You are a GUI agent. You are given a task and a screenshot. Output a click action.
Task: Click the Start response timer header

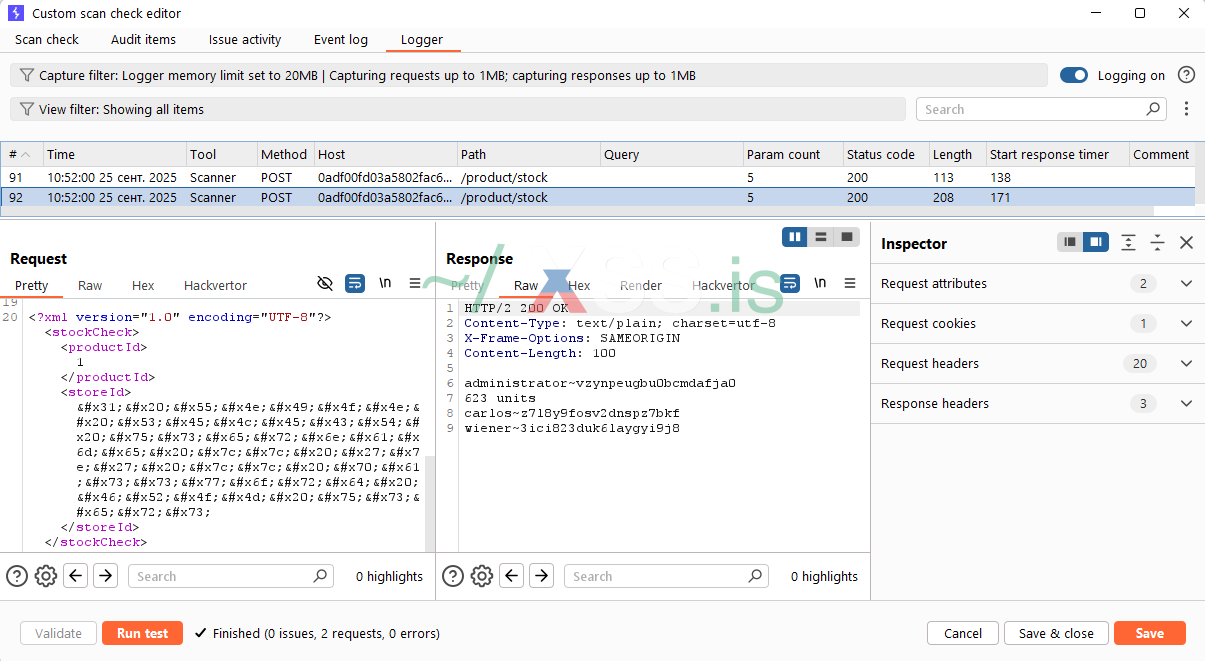click(1056, 154)
